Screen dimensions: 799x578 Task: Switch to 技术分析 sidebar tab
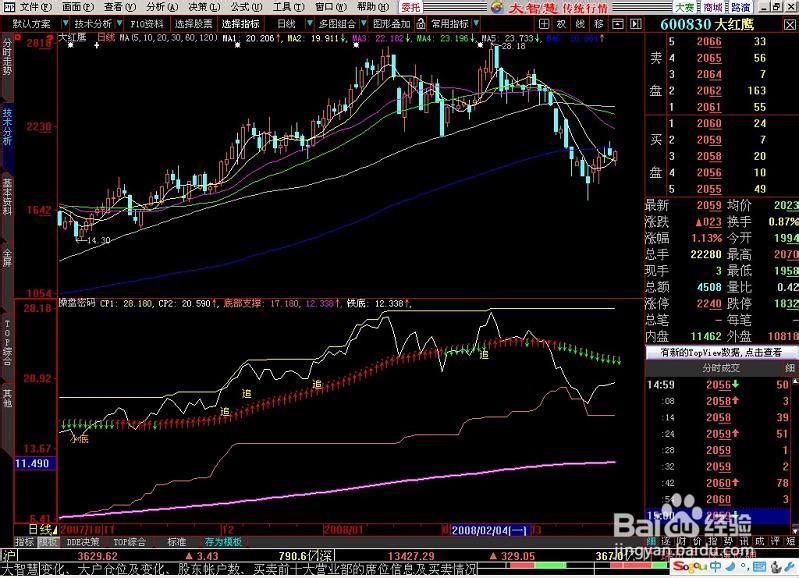click(x=7, y=126)
